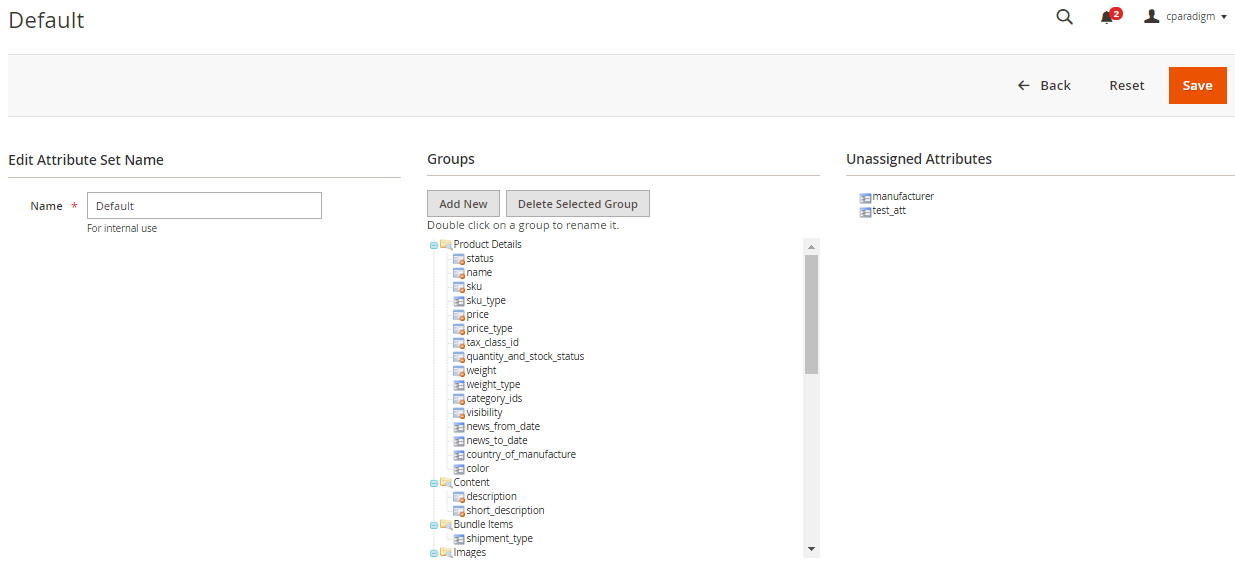Select the country_of_manufacture attribute
This screenshot has width=1235, height=566.
[520, 455]
